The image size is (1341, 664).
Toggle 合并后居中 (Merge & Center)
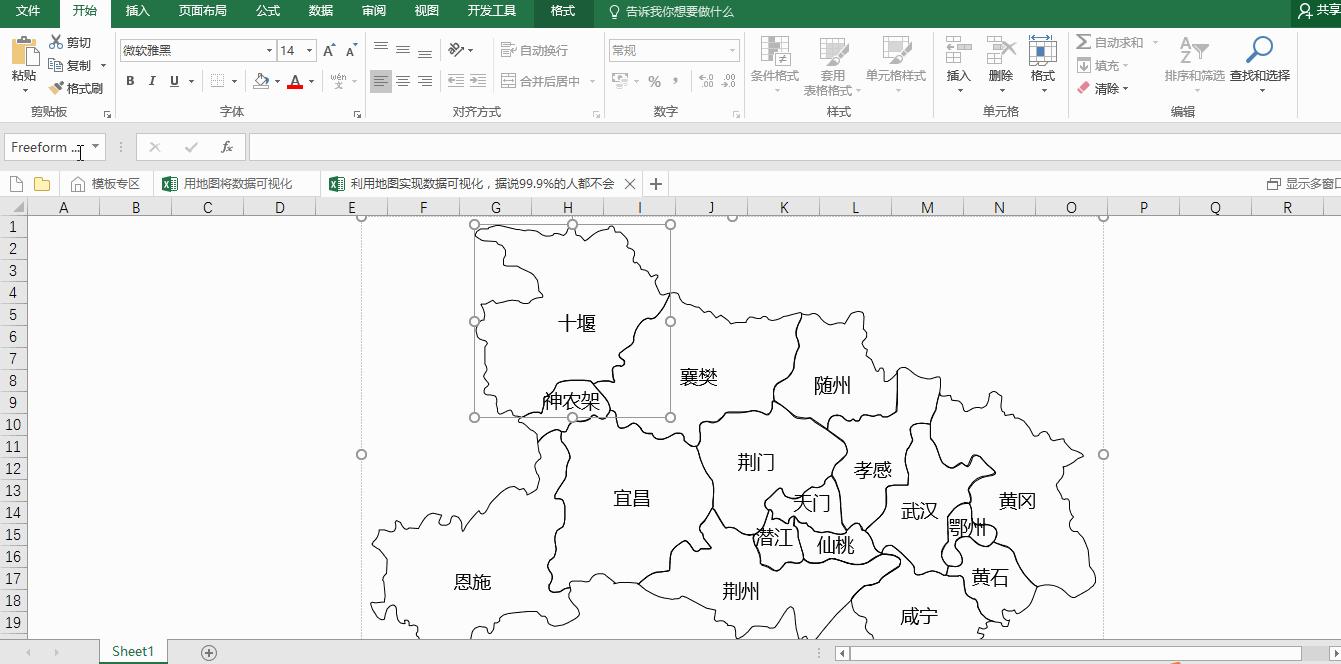tap(537, 80)
